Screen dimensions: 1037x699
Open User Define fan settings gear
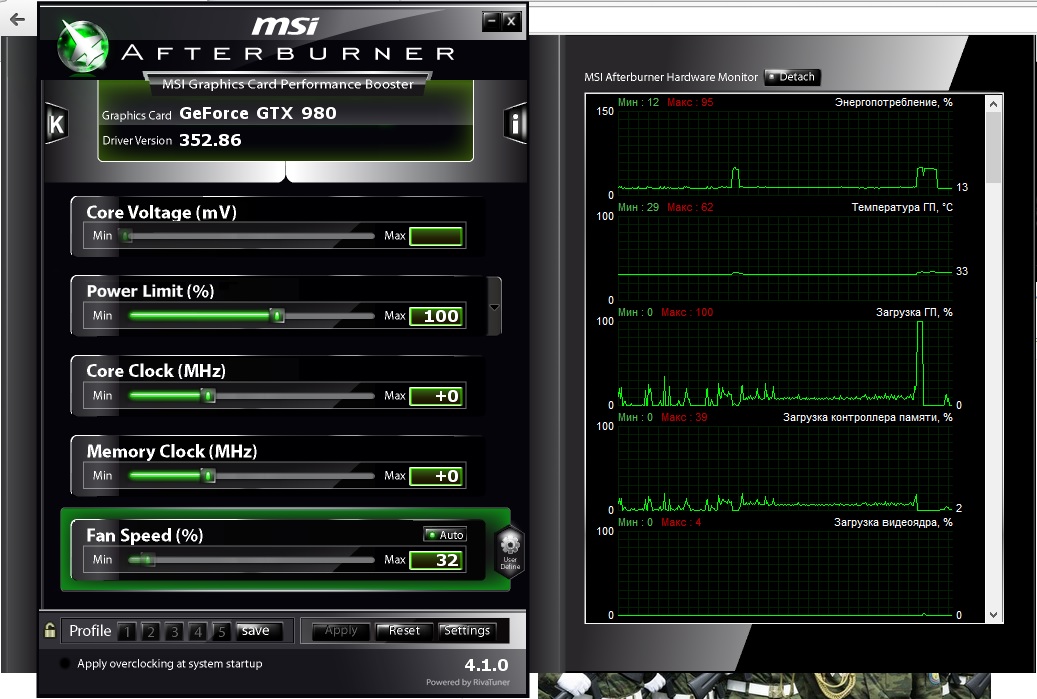point(510,552)
